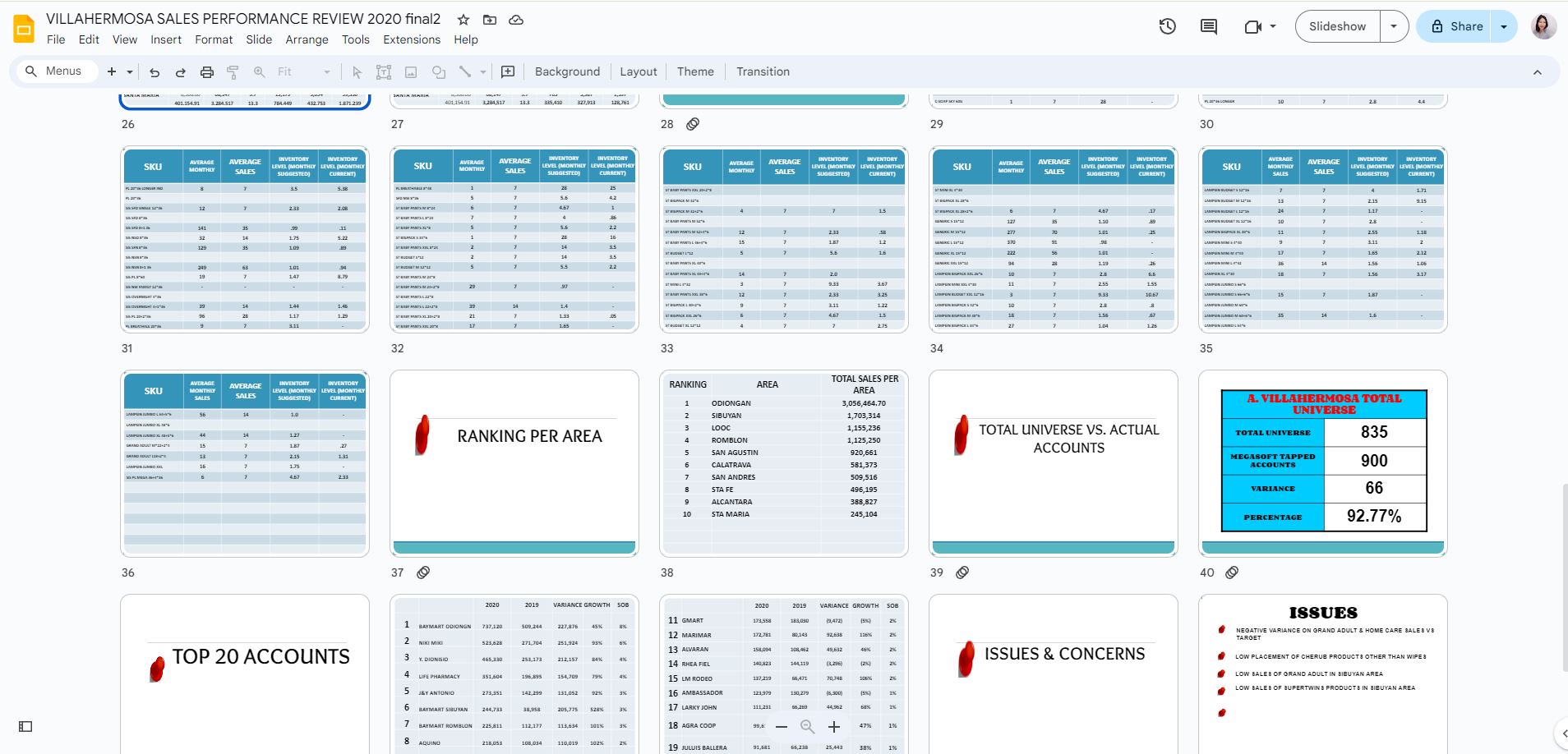Zoom out with the minus button

pyautogui.click(x=782, y=727)
